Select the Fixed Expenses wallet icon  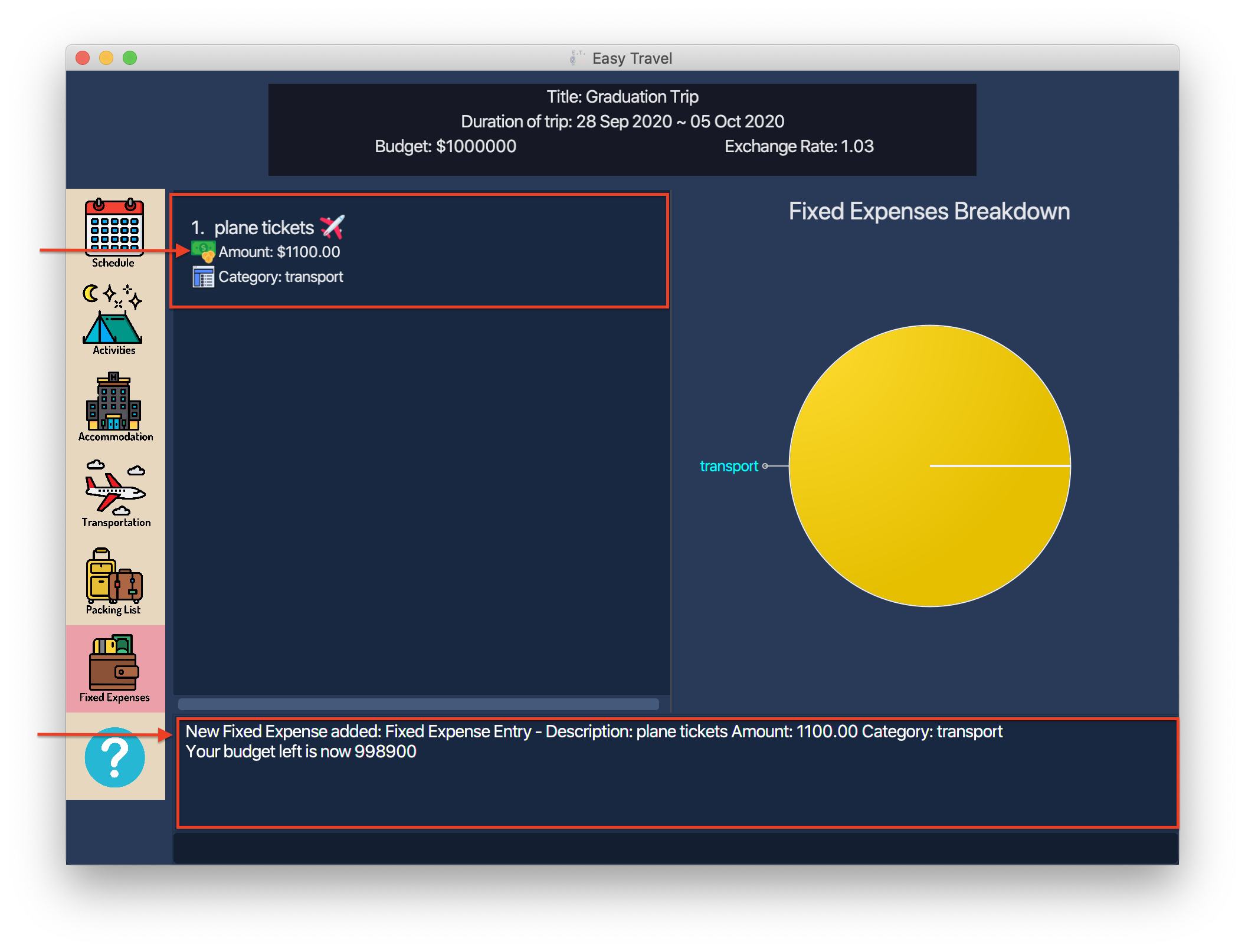(x=114, y=662)
